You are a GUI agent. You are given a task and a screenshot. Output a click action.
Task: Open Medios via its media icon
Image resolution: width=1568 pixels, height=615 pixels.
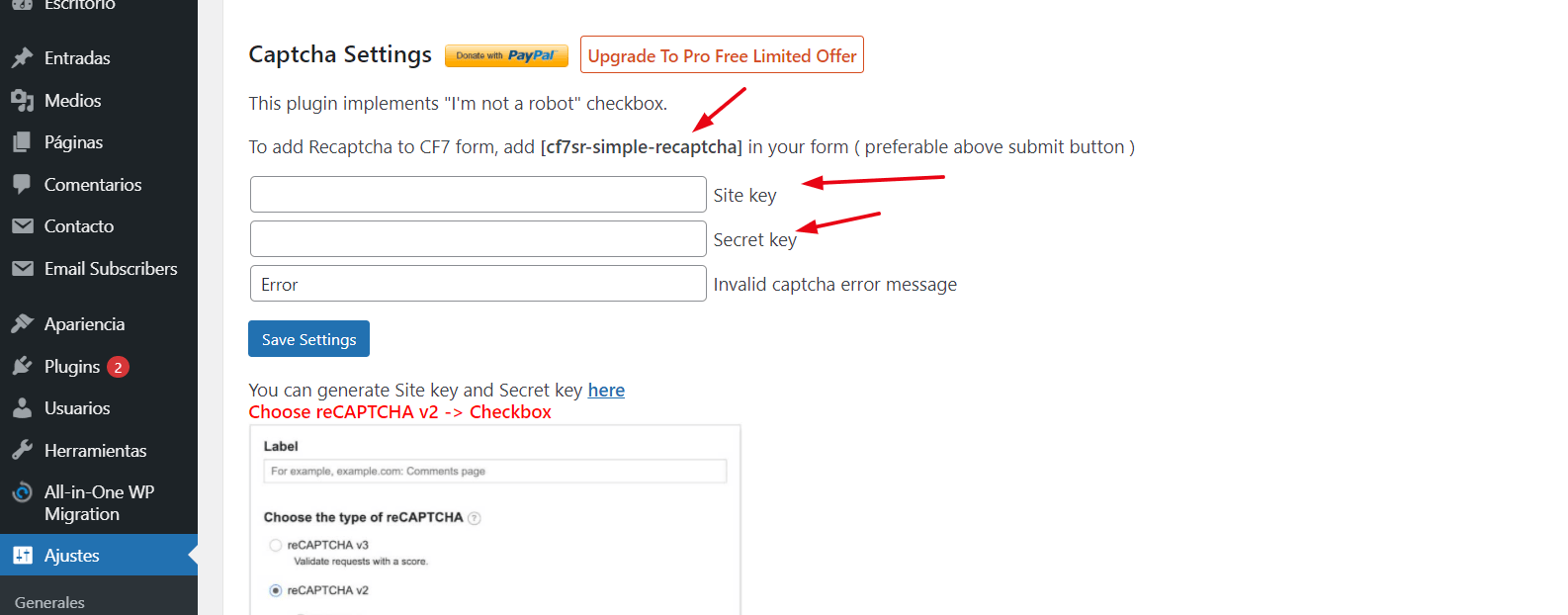(23, 100)
